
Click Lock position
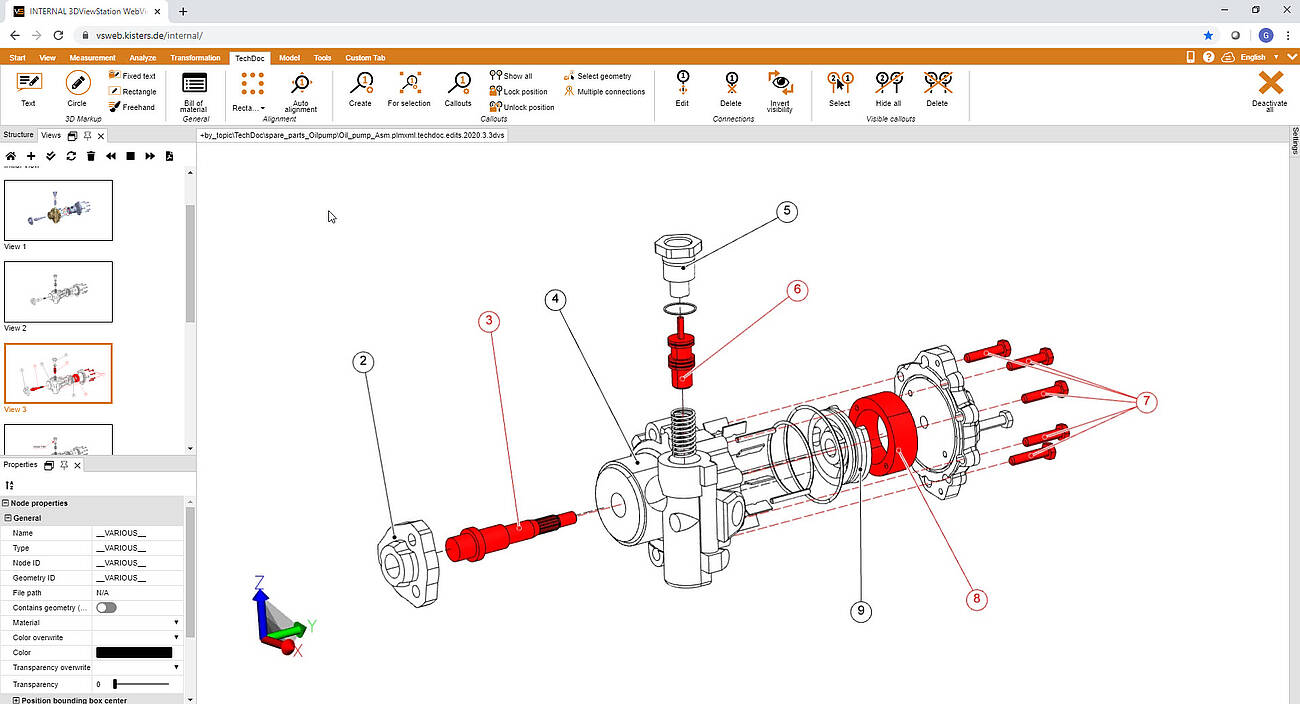pos(518,91)
